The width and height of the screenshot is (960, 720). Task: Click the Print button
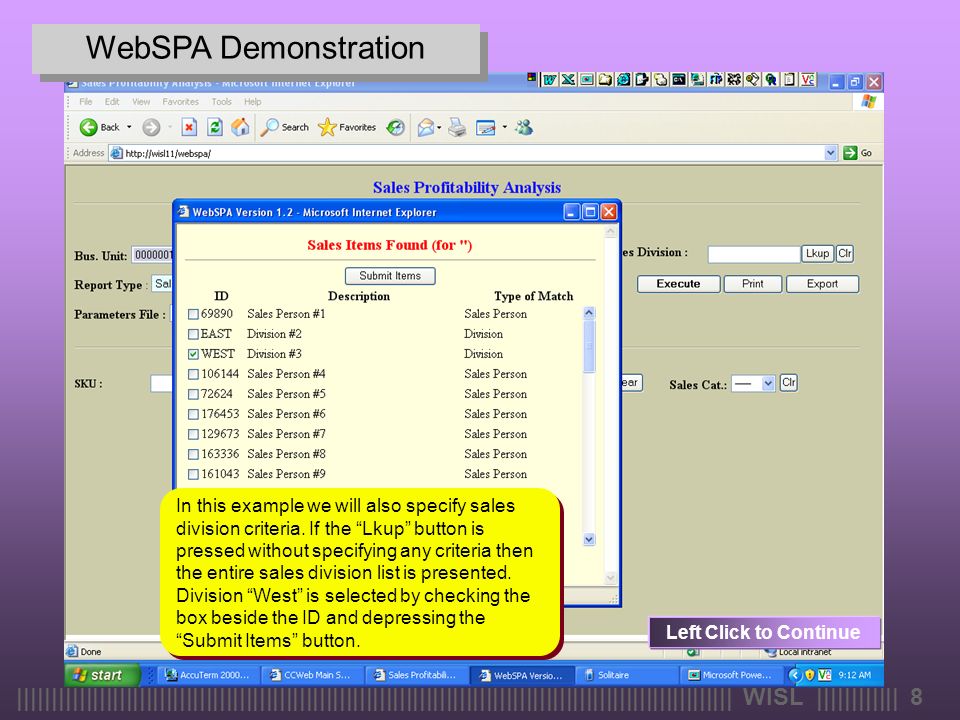tap(752, 284)
